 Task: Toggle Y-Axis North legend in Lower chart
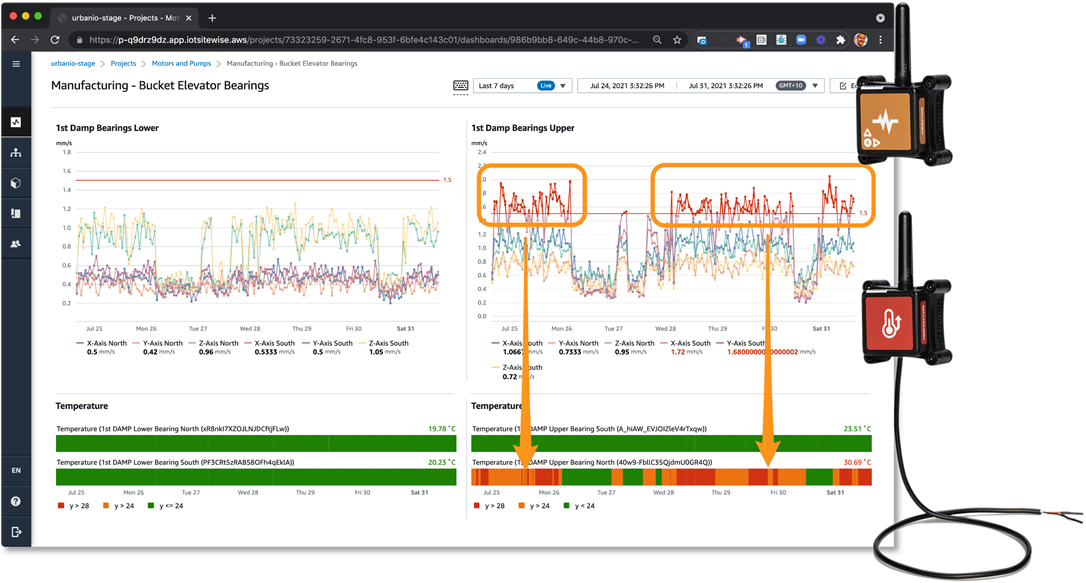tap(158, 343)
